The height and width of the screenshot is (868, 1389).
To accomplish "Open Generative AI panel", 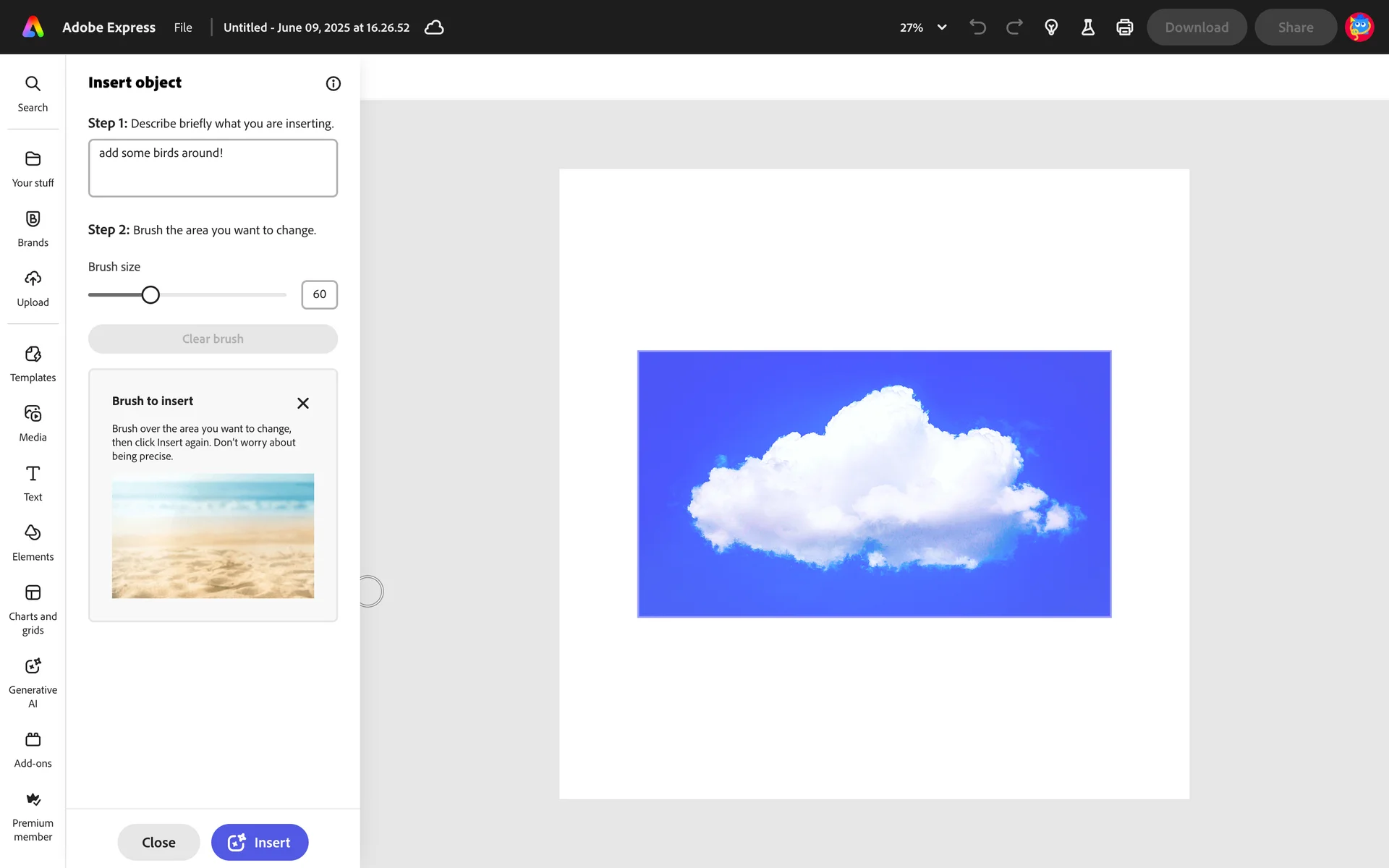I will 33,682.
